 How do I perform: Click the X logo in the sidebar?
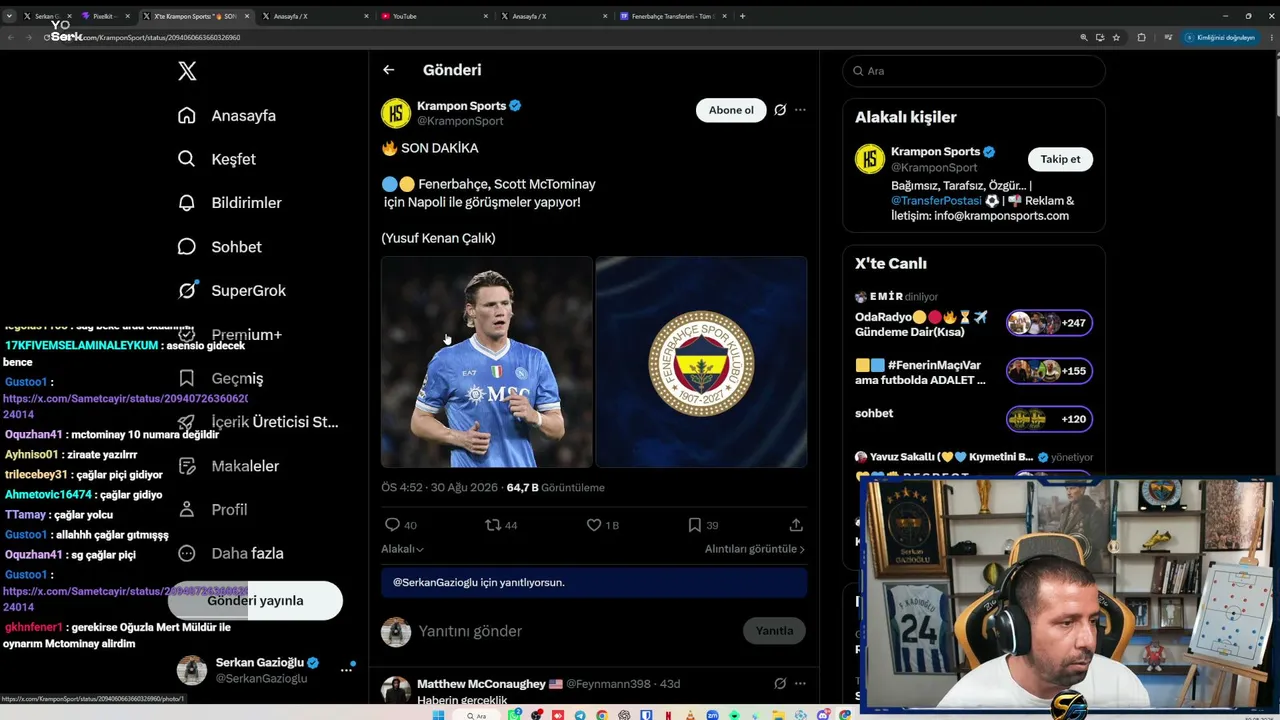coord(187,71)
